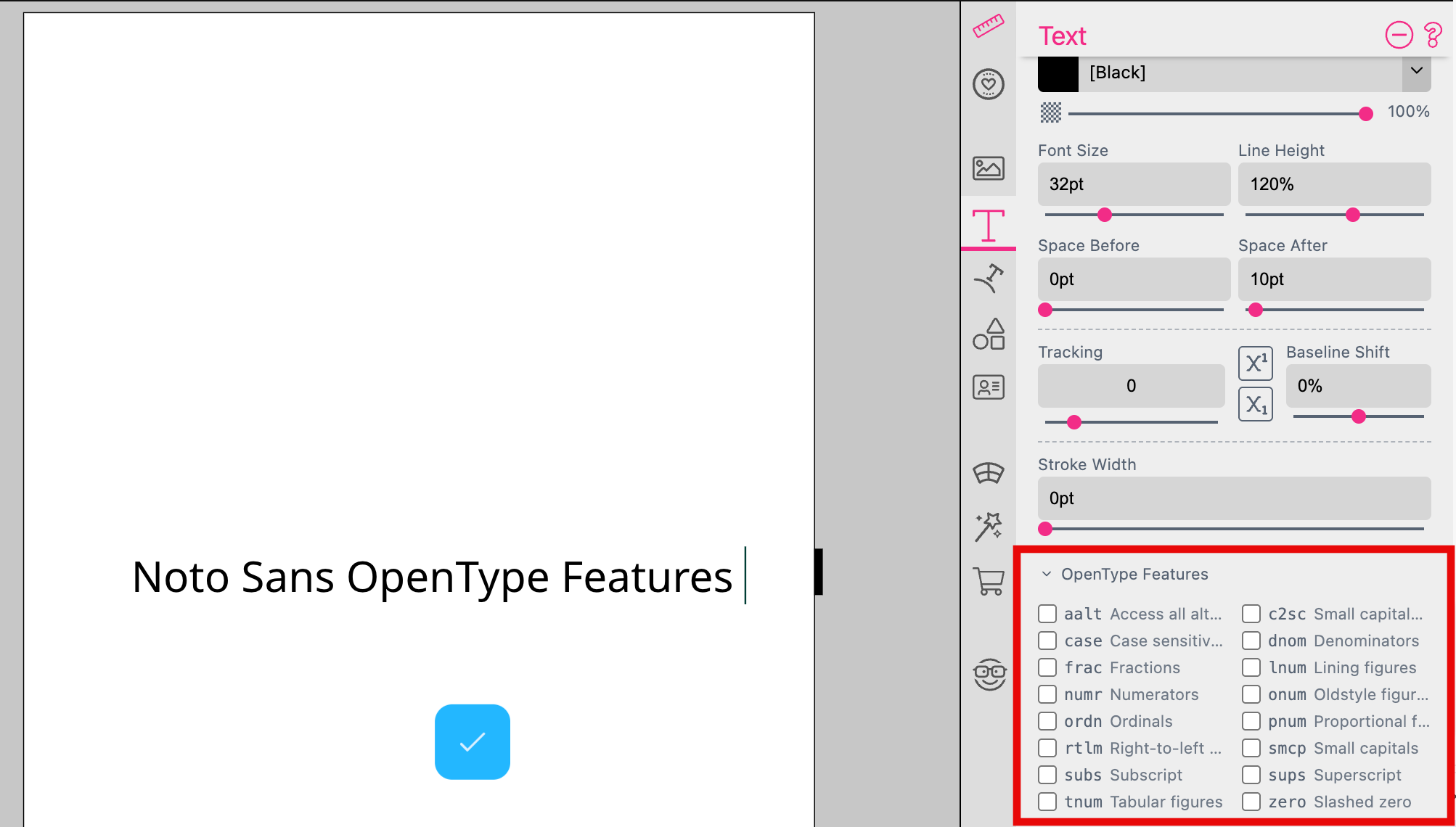Click the Text panel help question icon
The image size is (1456, 827).
1433,35
